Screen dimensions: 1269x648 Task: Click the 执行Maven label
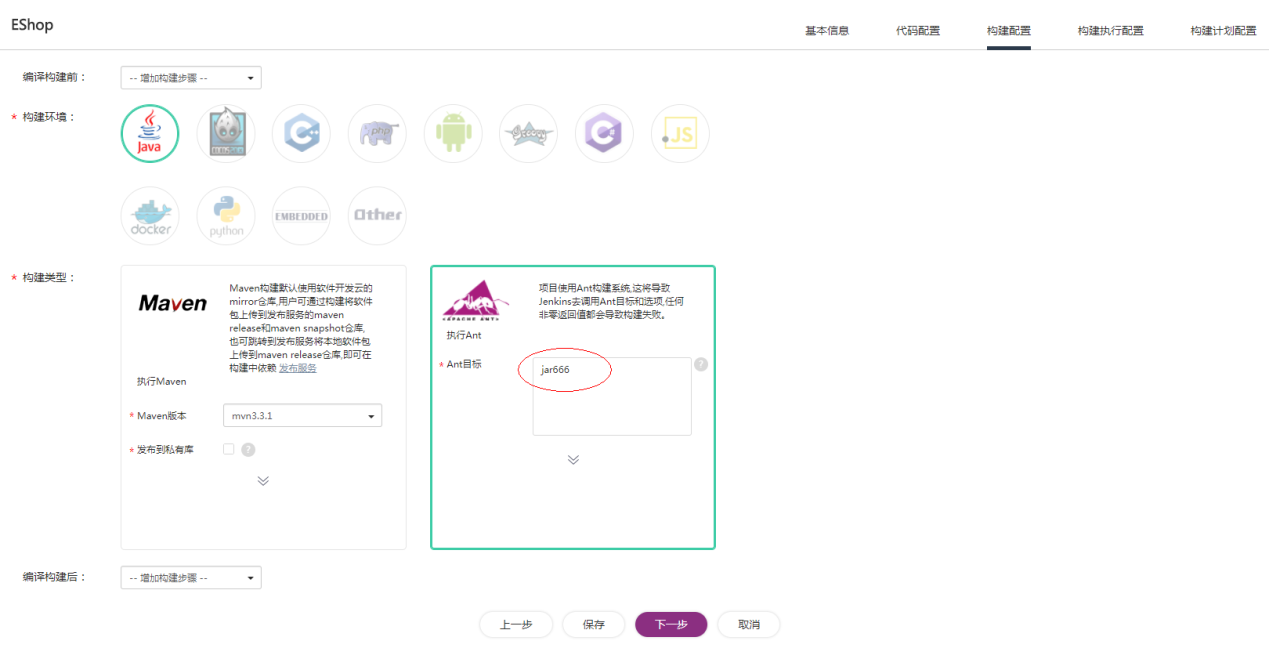click(x=162, y=381)
